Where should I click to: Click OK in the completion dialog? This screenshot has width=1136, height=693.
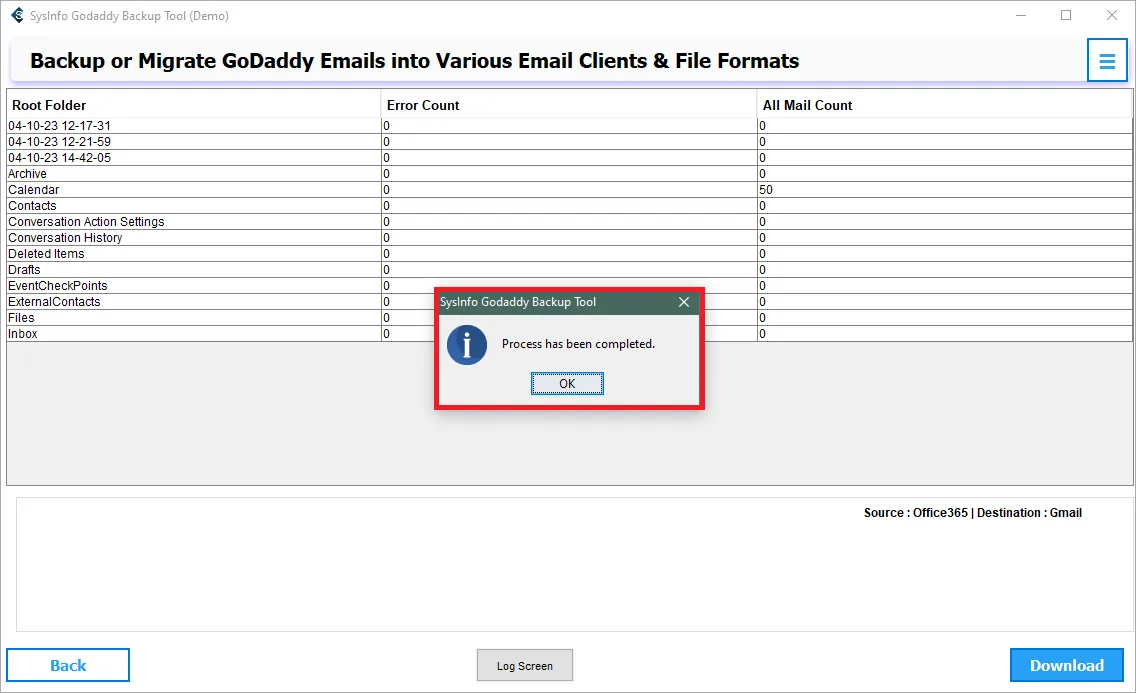(567, 384)
